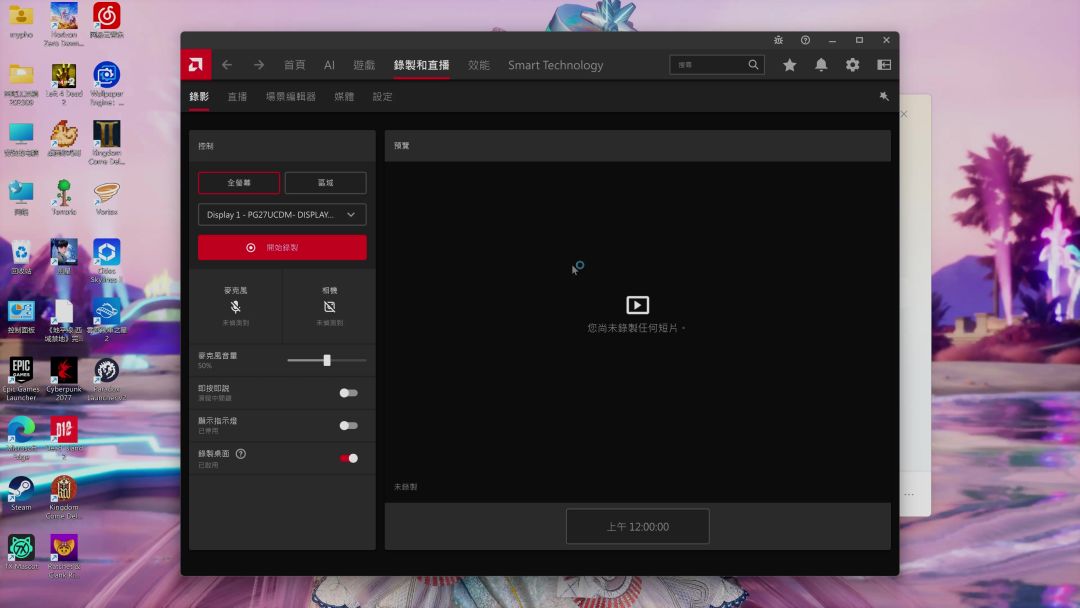Open notifications bell icon
1080x608 pixels.
tap(821, 65)
